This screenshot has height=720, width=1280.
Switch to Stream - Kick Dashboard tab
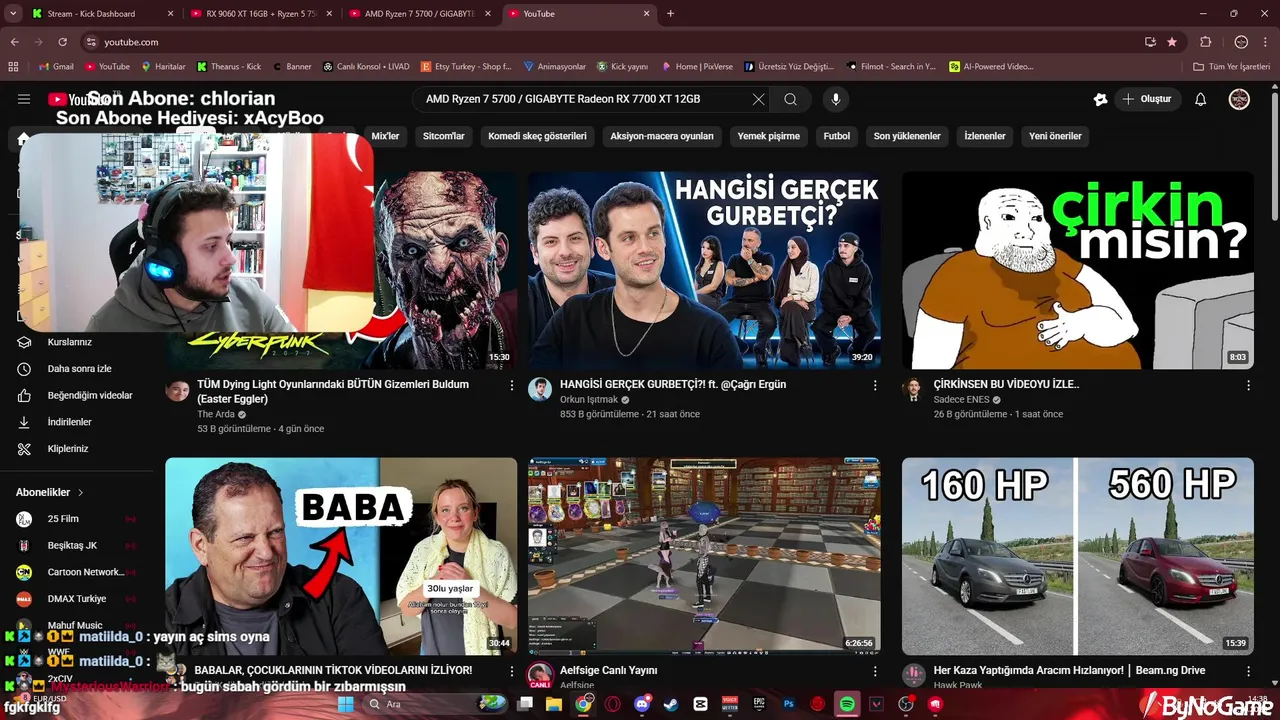pyautogui.click(x=100, y=14)
